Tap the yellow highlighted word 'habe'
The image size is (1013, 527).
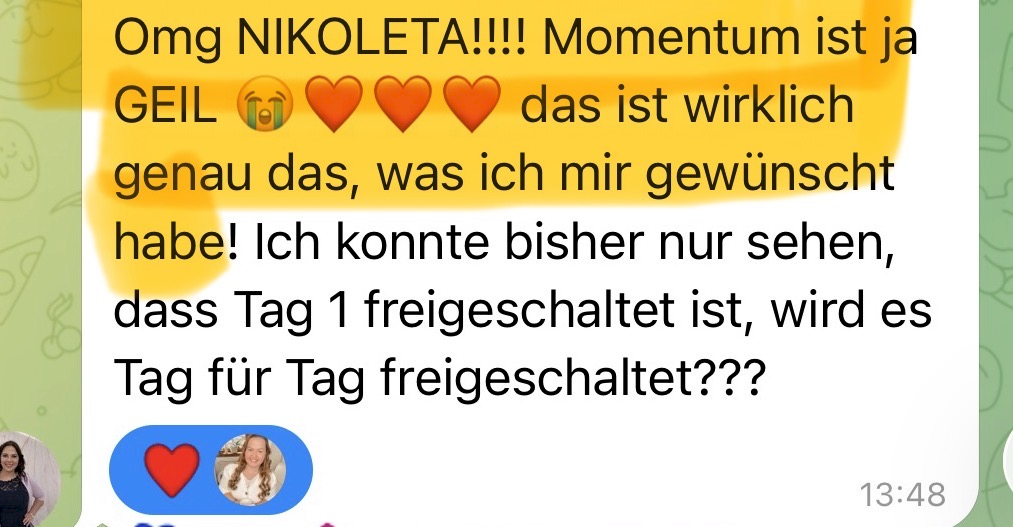(167, 243)
